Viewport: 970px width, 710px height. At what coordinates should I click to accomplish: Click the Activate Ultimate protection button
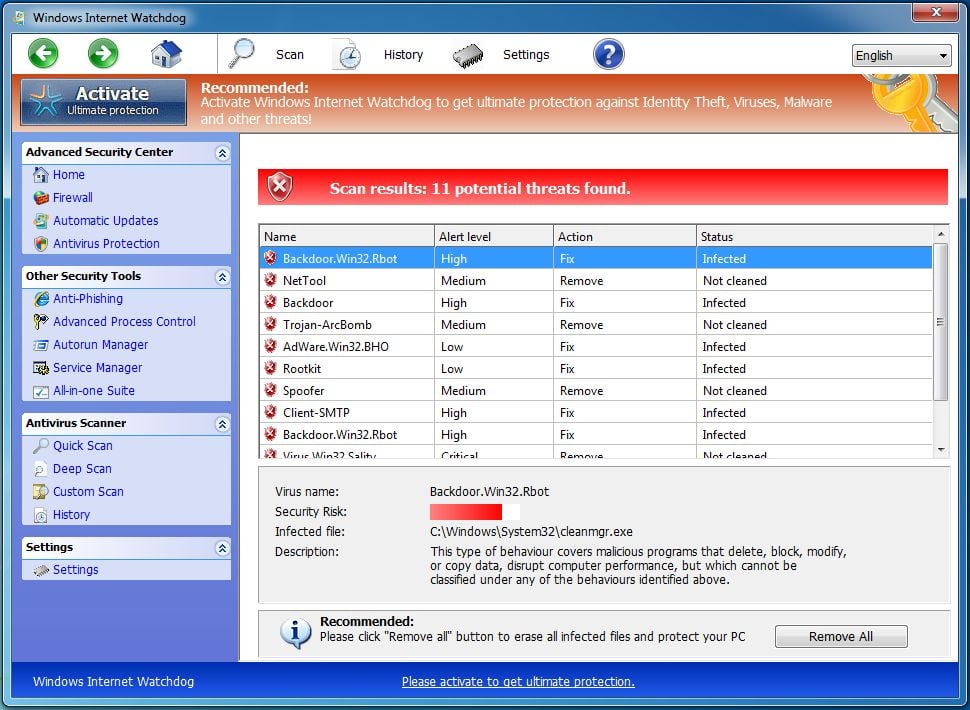tap(104, 102)
